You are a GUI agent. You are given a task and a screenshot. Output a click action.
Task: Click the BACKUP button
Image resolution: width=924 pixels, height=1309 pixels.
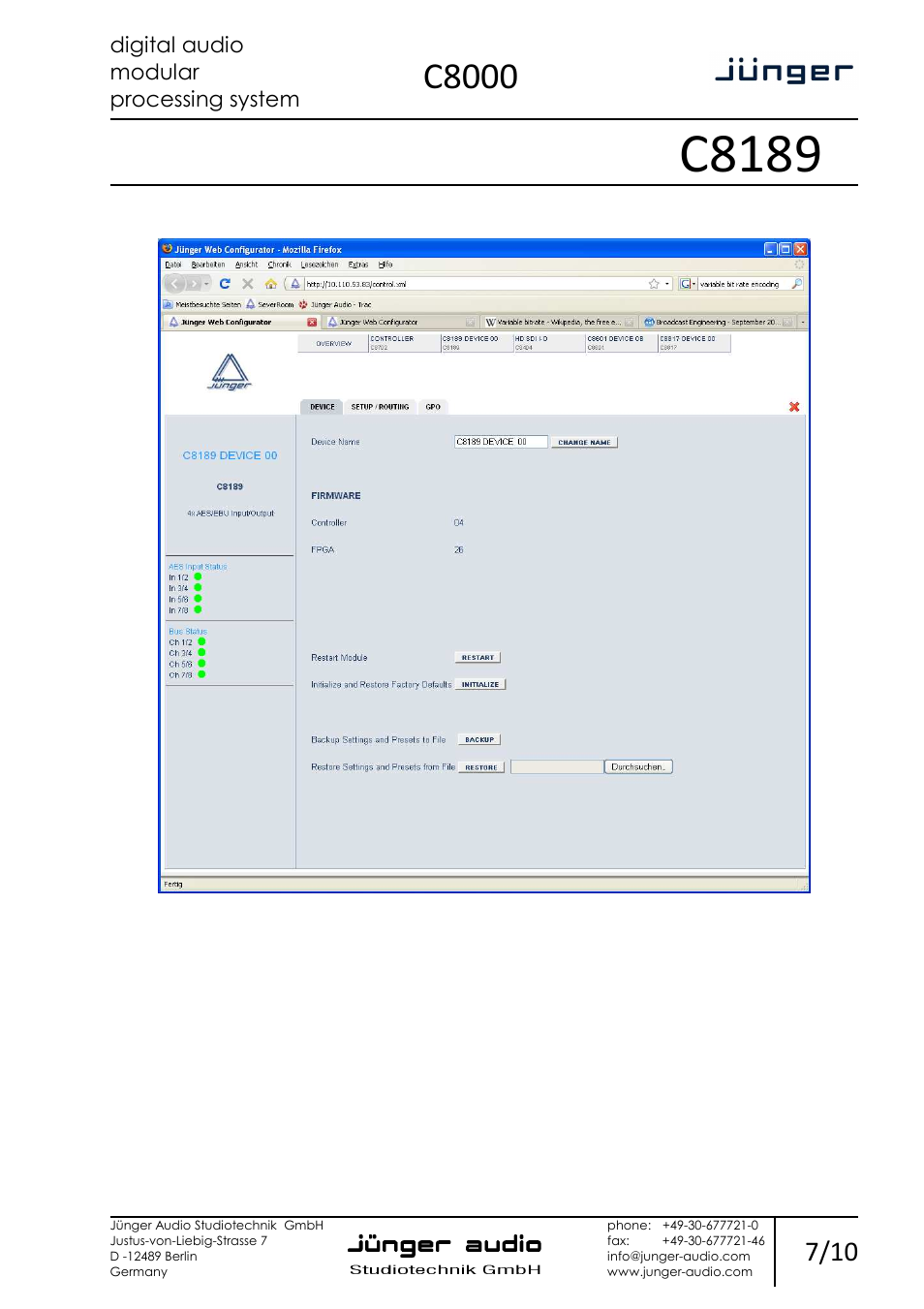point(479,740)
